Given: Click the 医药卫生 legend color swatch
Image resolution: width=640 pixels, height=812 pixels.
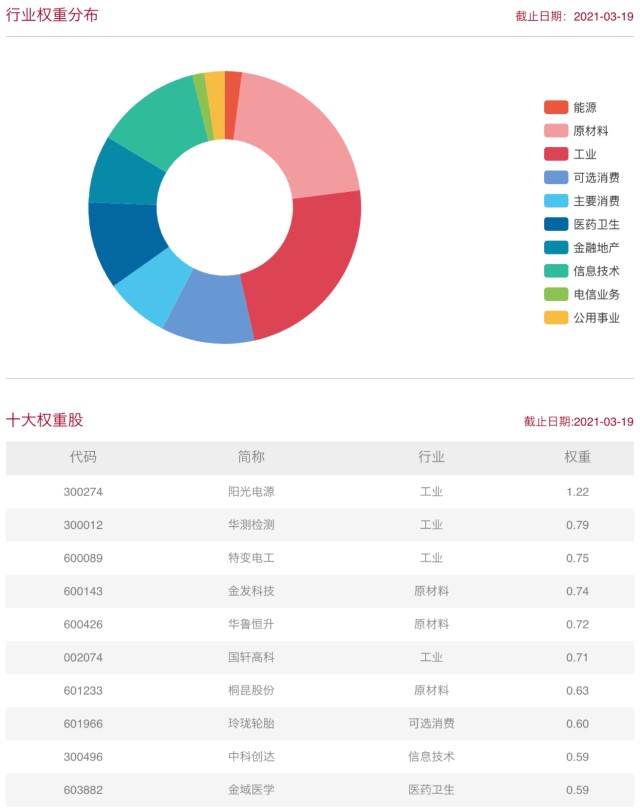Looking at the screenshot, I should click(556, 224).
